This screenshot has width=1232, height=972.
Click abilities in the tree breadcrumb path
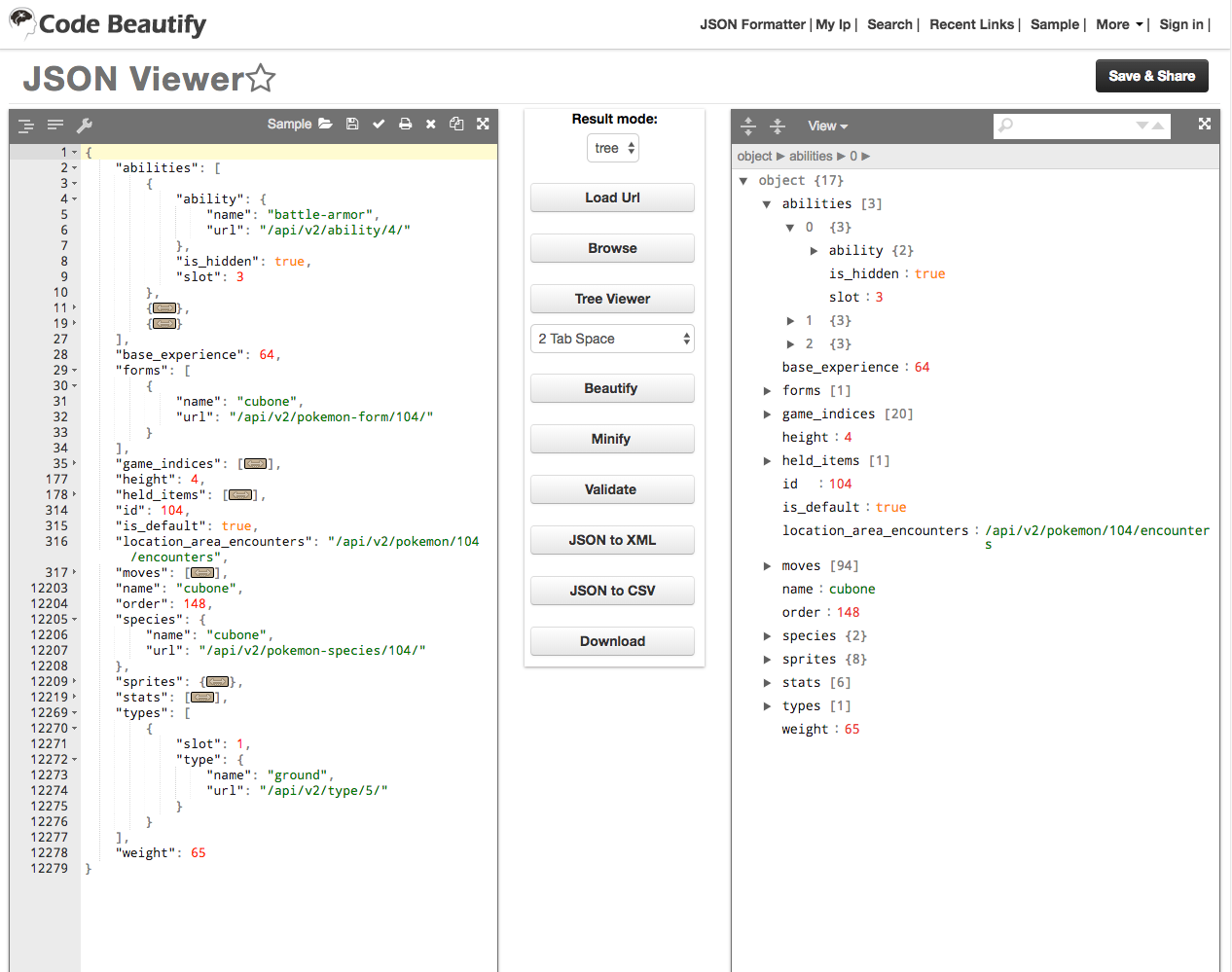[811, 156]
